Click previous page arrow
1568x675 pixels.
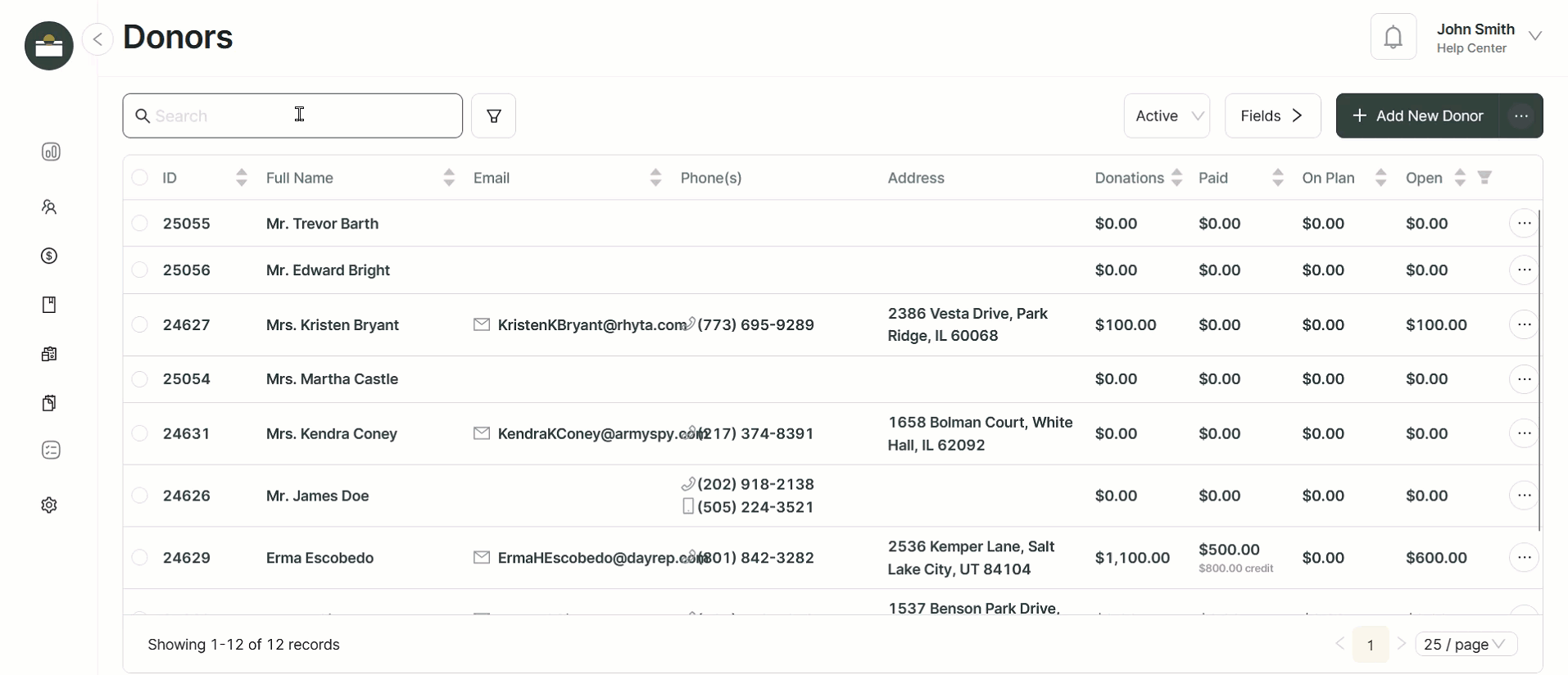click(x=1339, y=644)
